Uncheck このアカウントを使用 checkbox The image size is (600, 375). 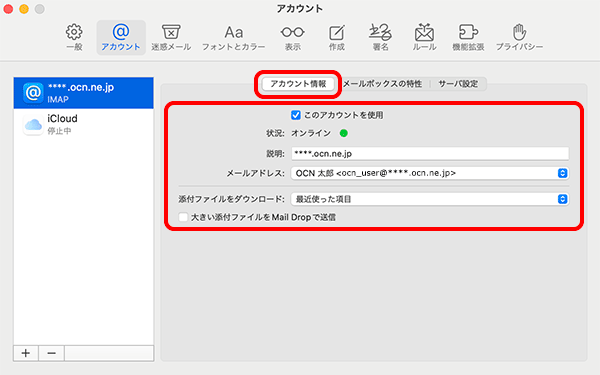coord(295,115)
